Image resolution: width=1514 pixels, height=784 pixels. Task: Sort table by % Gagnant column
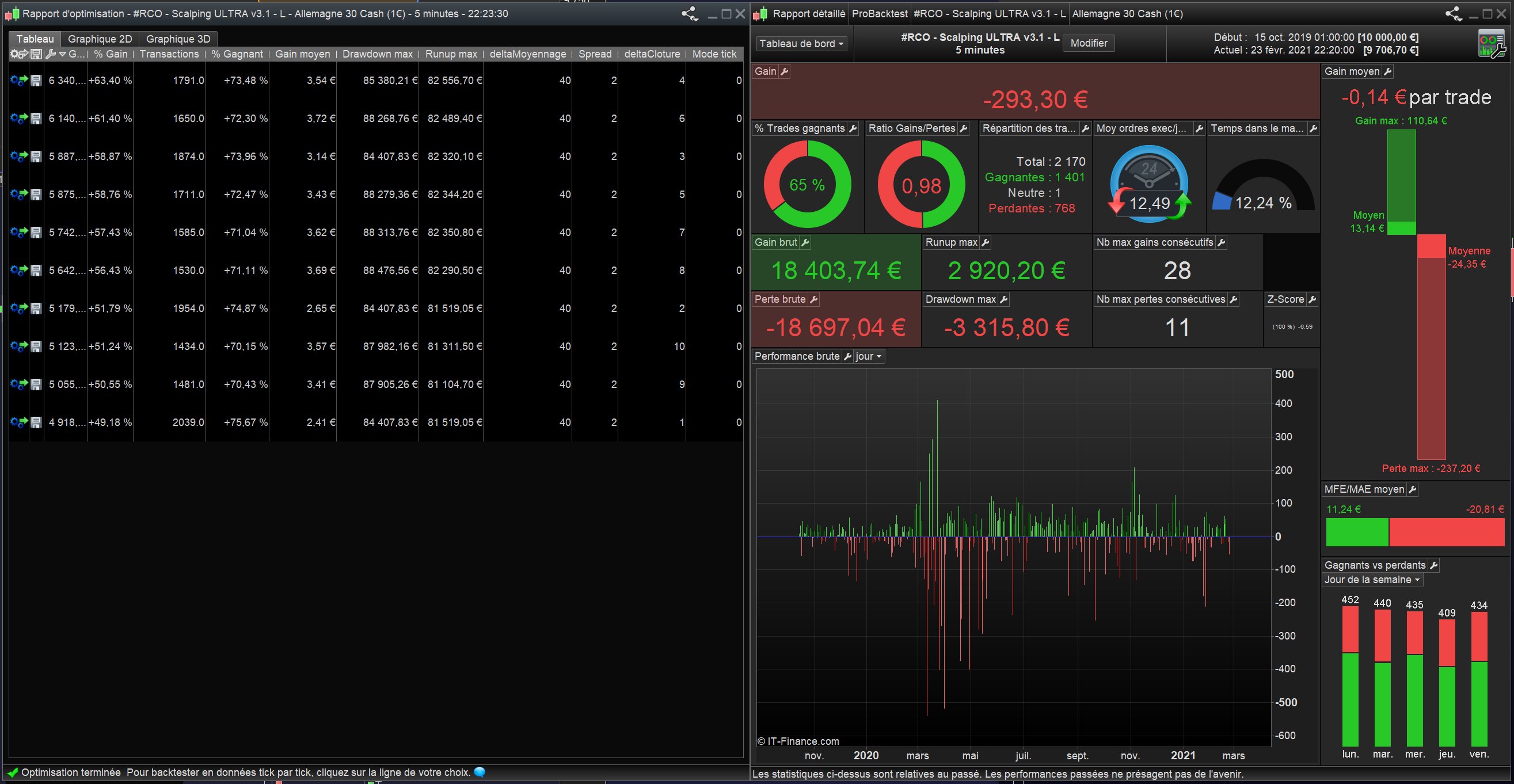[x=237, y=54]
